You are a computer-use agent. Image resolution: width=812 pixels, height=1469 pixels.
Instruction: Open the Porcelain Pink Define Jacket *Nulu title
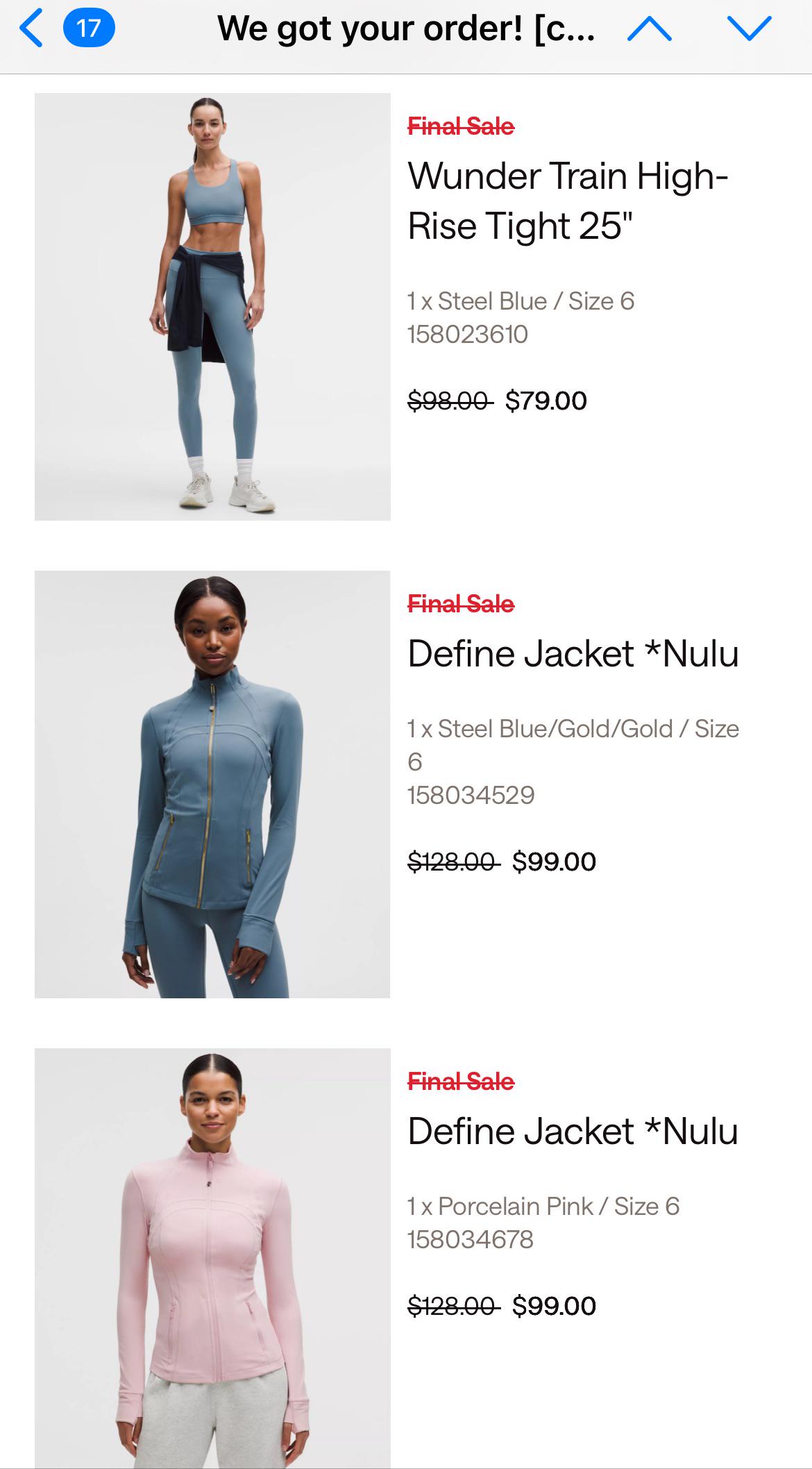573,1132
